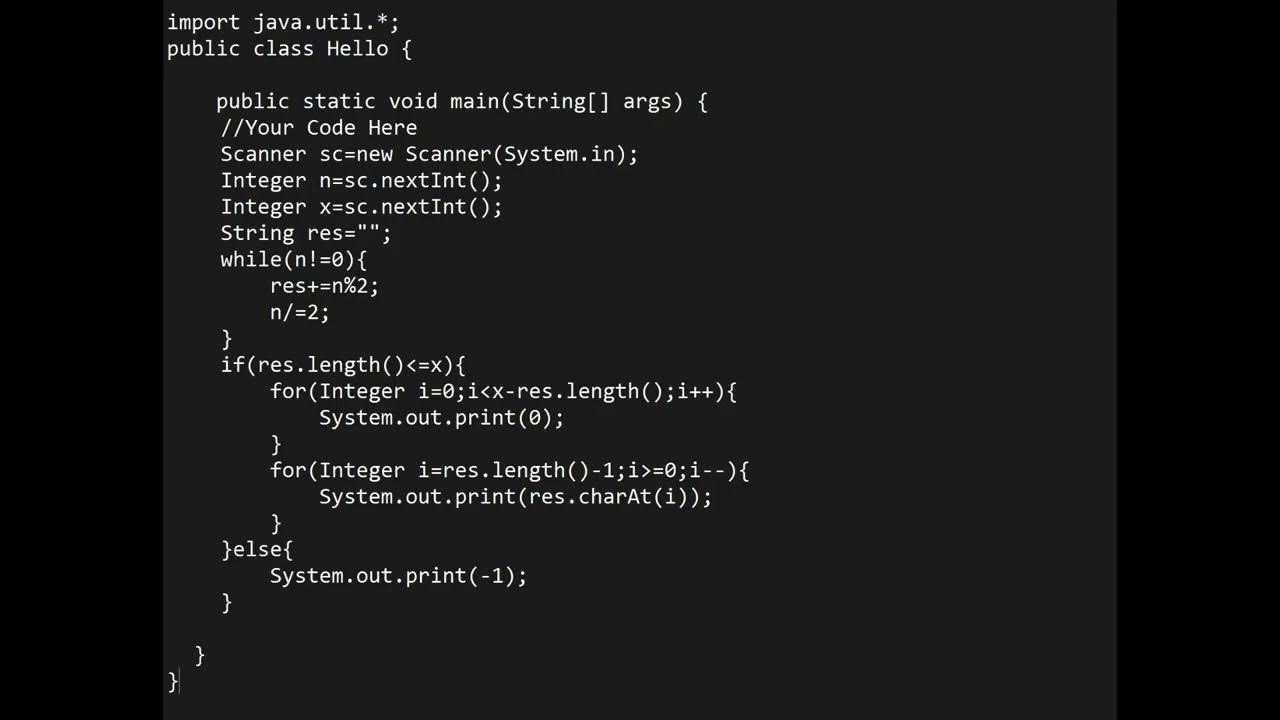Click the System.out.print(0) statement
1280x720 pixels.
click(441, 417)
